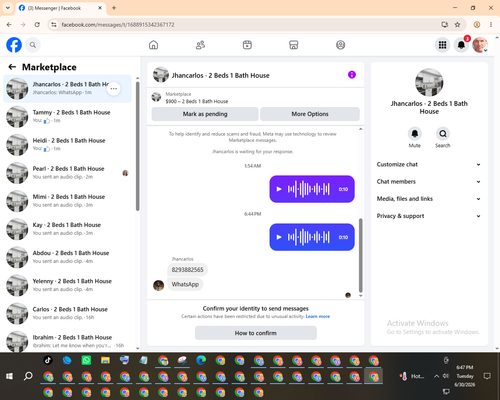Click the More Options button
The image size is (500, 400).
point(310,114)
